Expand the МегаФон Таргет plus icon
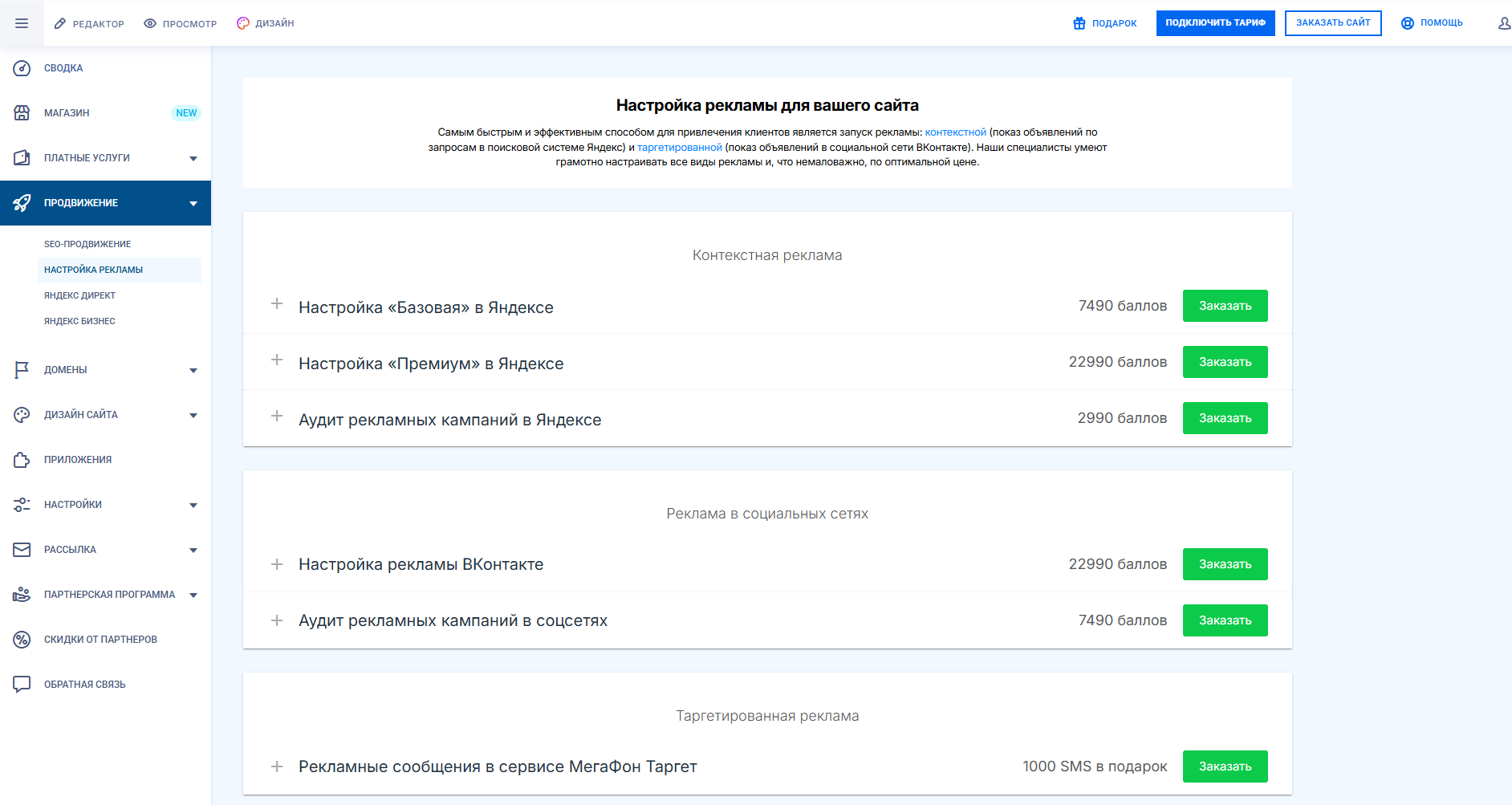Viewport: 1512px width, 805px height. [277, 766]
